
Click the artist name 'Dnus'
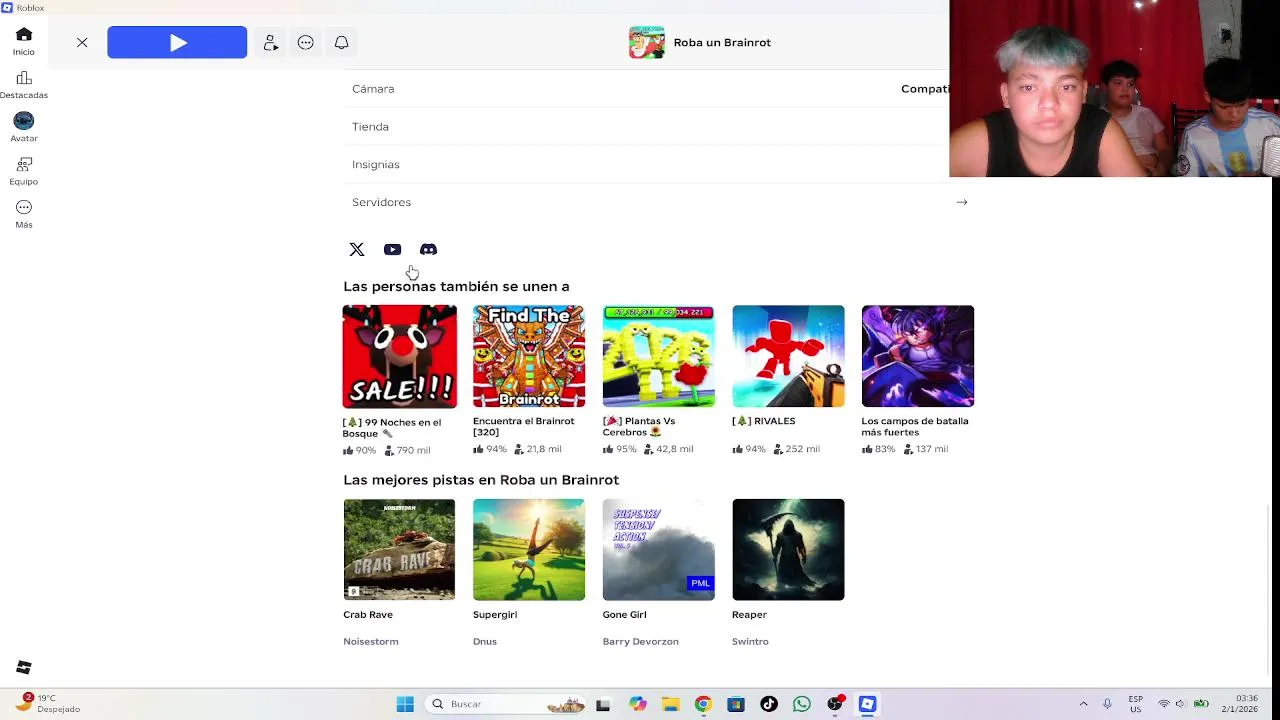[x=485, y=642]
